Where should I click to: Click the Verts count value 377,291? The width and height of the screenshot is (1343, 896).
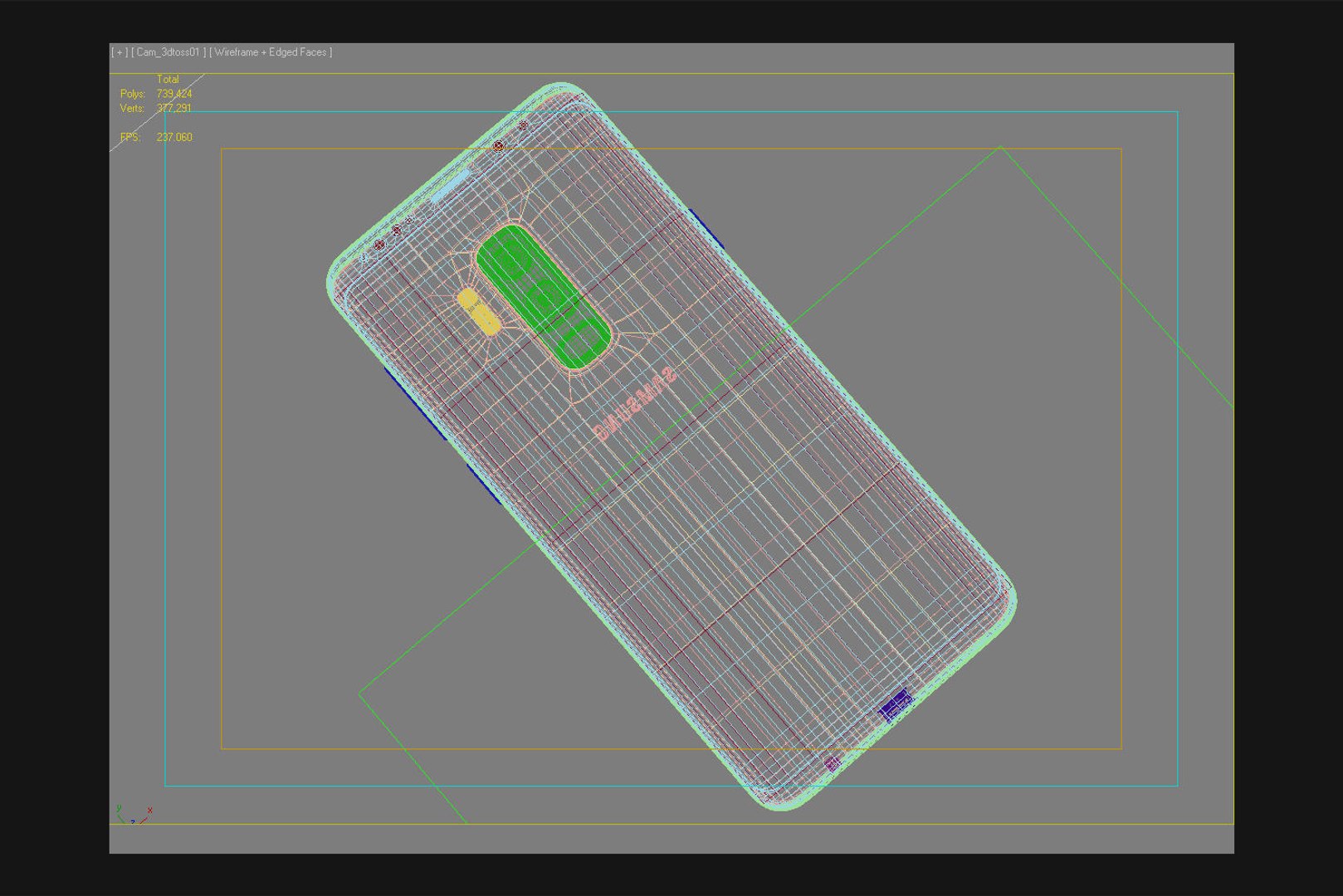point(174,109)
